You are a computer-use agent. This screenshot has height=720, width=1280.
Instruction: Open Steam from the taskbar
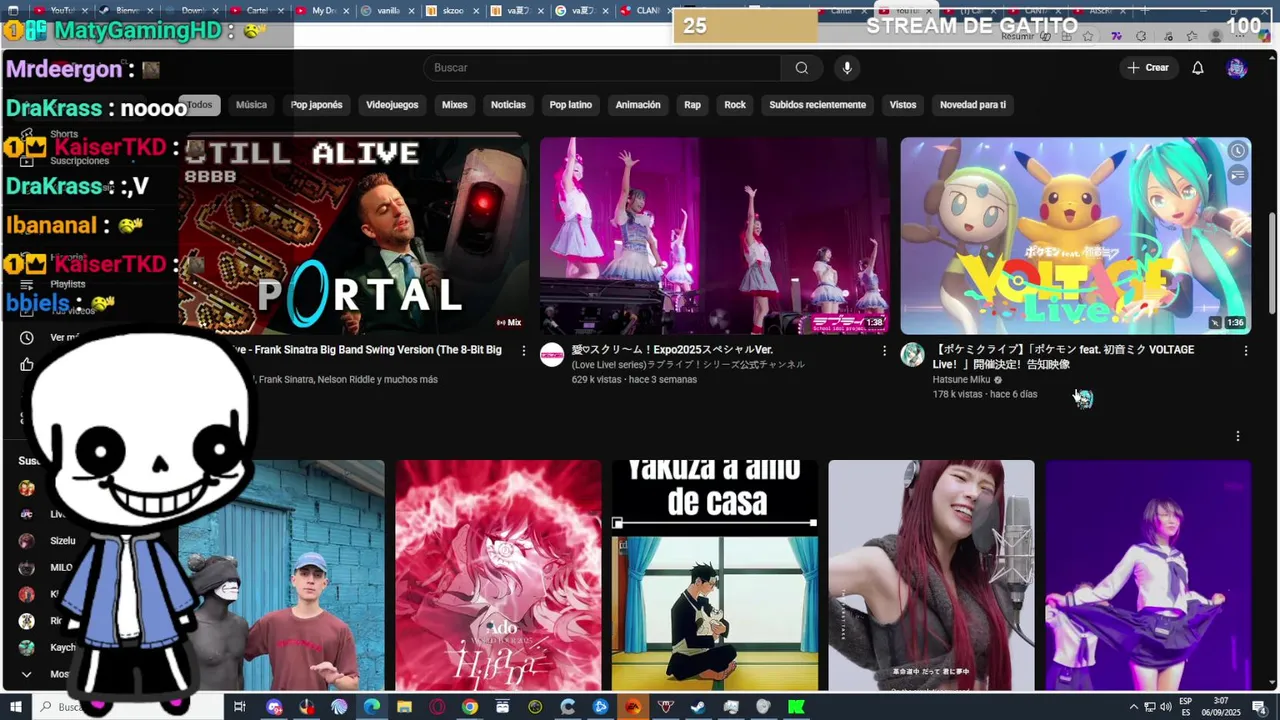[698, 707]
